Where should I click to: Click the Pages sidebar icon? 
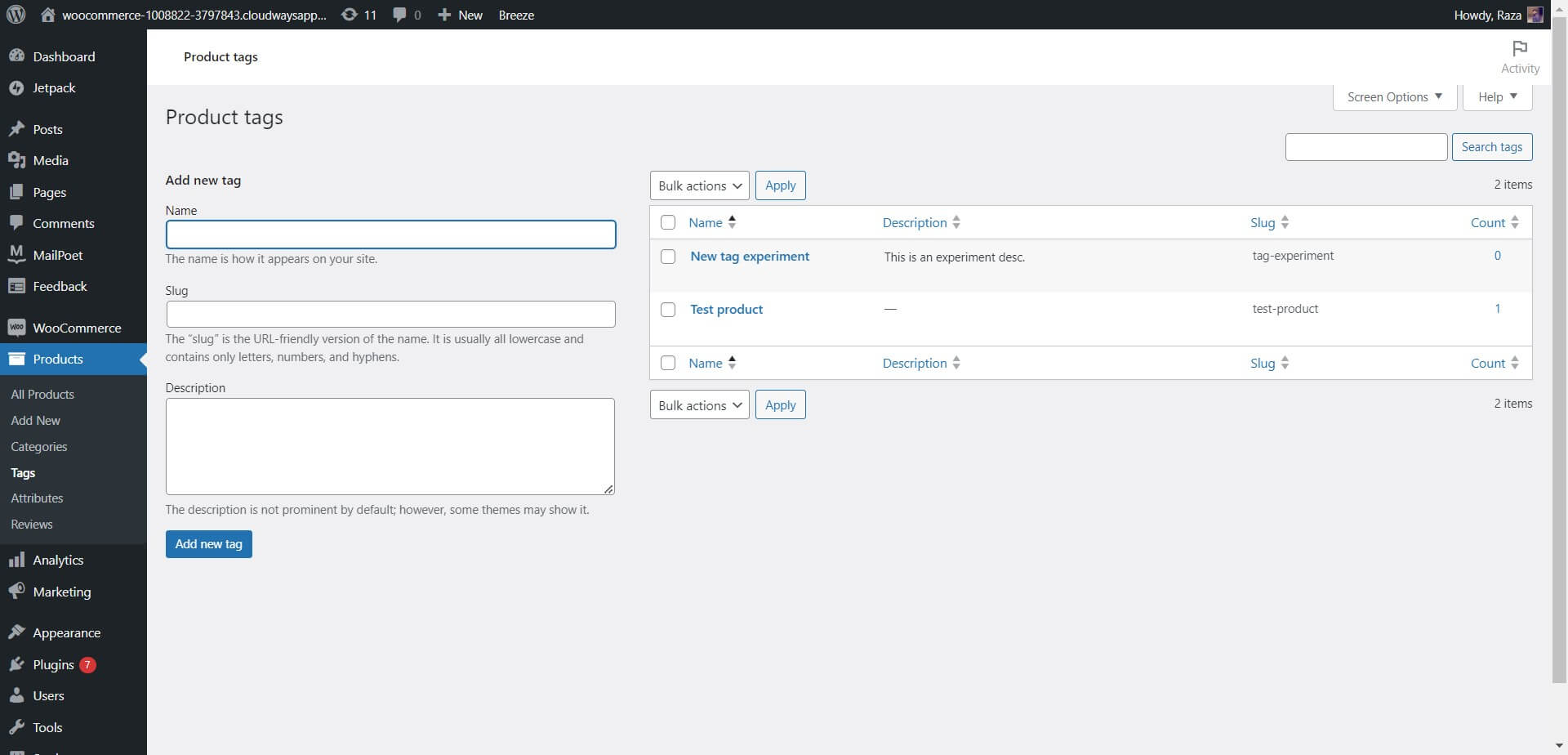pyautogui.click(x=16, y=192)
